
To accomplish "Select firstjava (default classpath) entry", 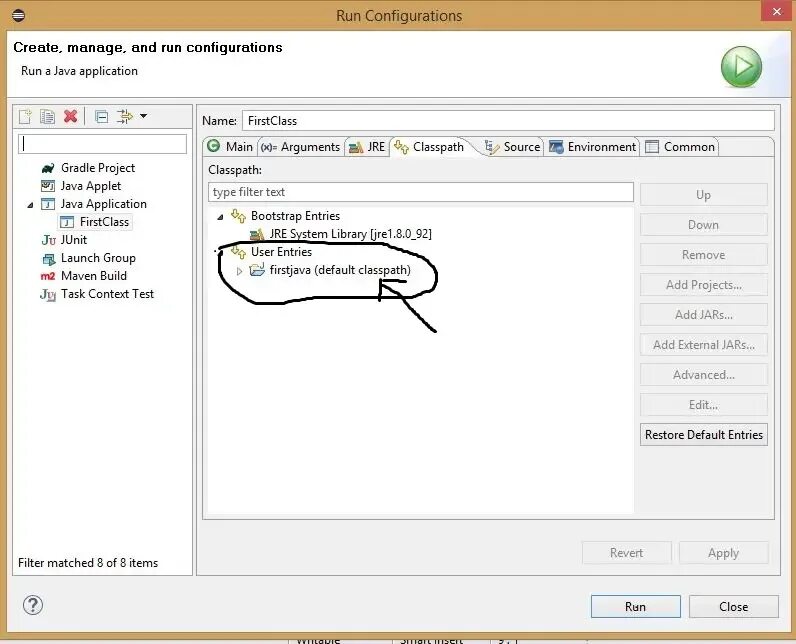I will 340,270.
